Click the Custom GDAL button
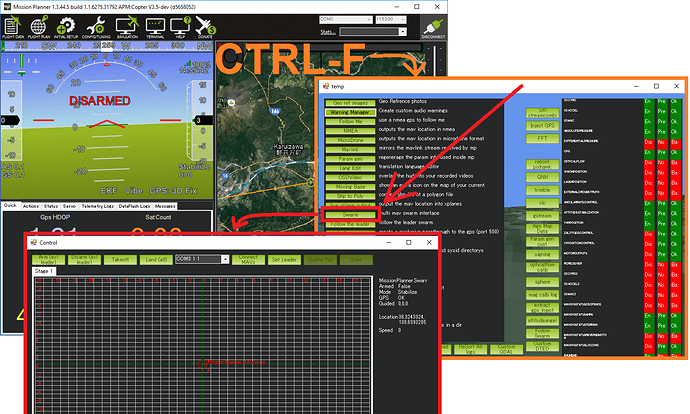The image size is (690, 414). point(506,349)
